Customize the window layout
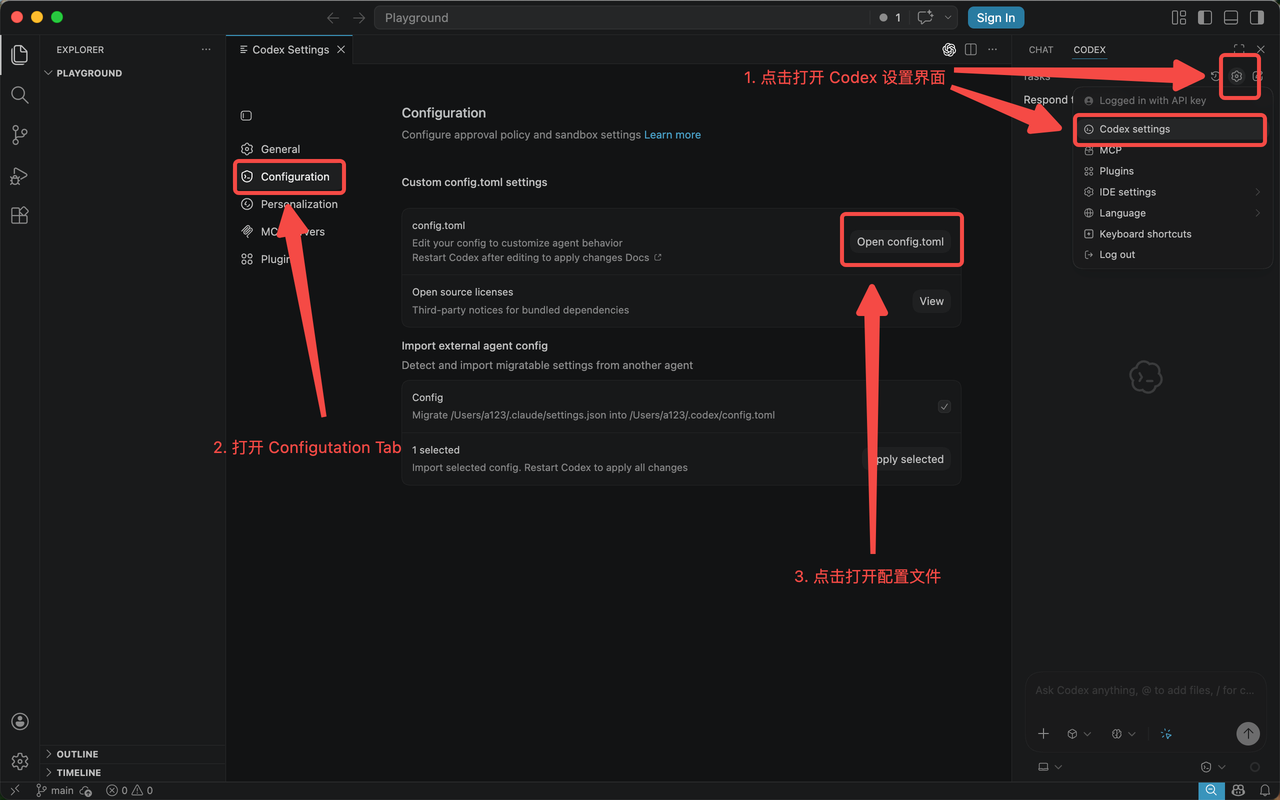This screenshot has width=1280, height=800. coord(1179,18)
